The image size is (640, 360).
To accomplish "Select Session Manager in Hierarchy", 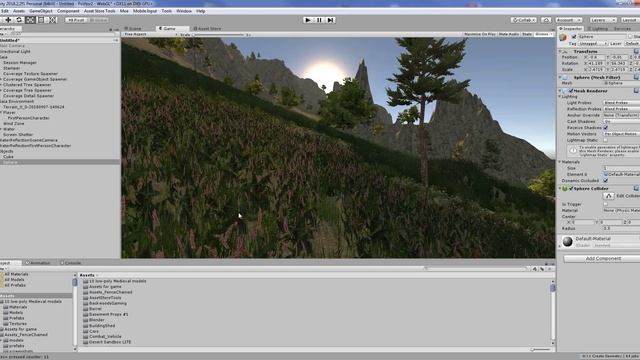I will [20, 63].
